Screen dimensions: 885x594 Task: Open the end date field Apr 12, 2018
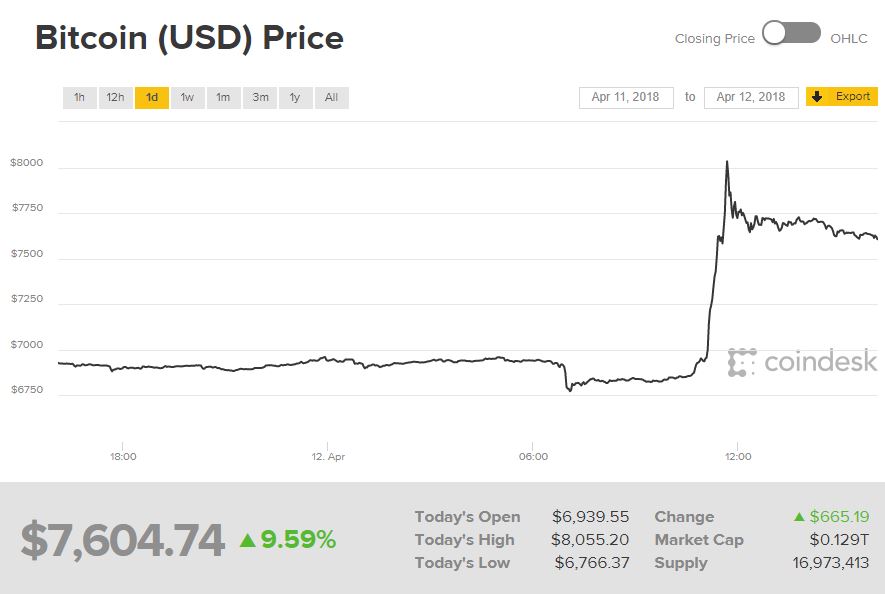pyautogui.click(x=751, y=97)
